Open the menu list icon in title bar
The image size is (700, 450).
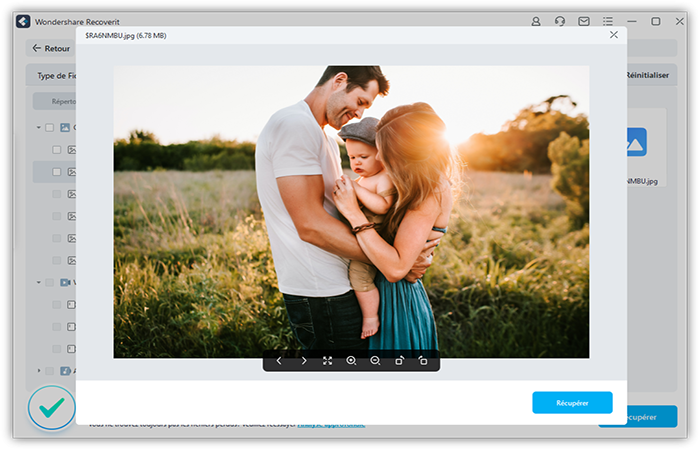coord(608,21)
